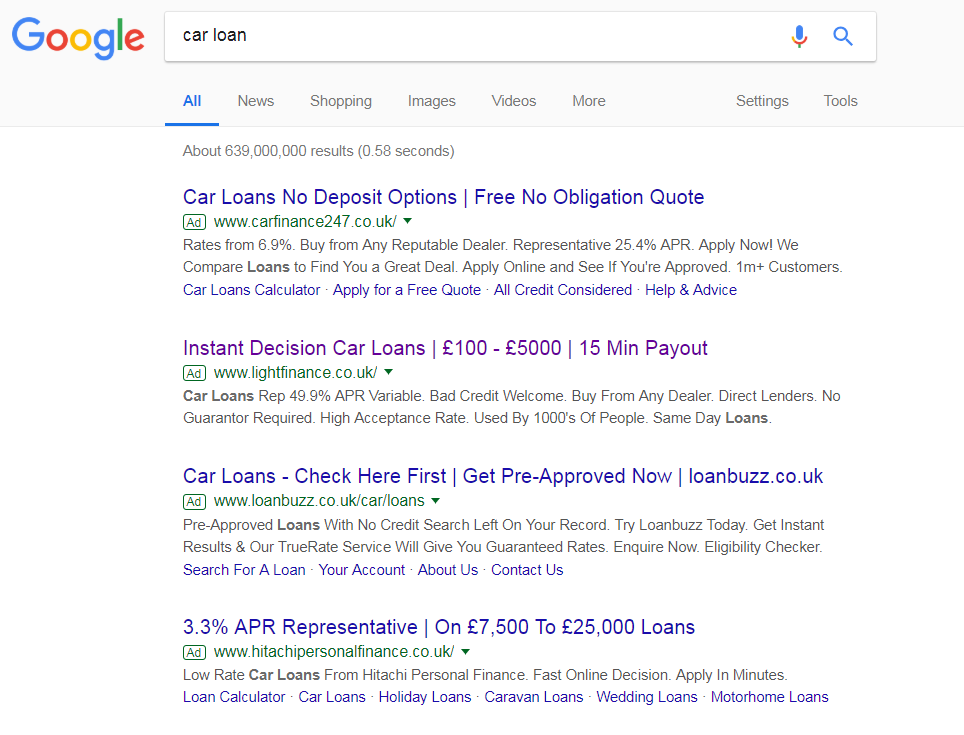Open Holiday Loans sitelink

point(425,697)
